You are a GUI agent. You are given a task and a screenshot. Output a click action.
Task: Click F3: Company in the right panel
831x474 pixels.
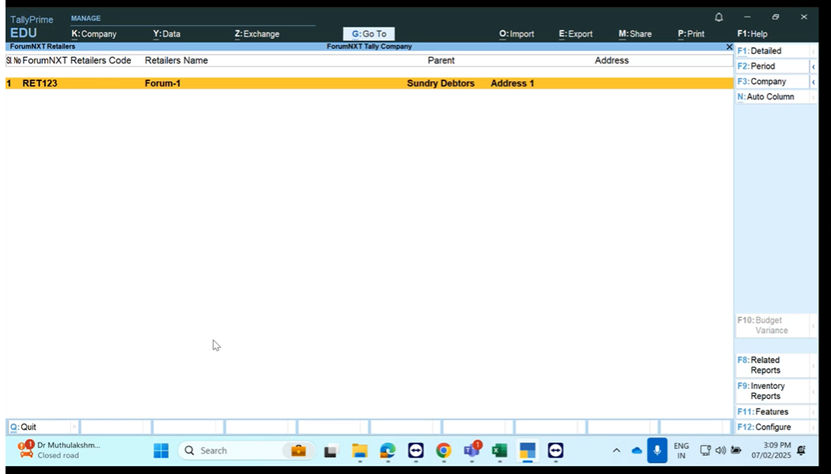[x=772, y=82]
